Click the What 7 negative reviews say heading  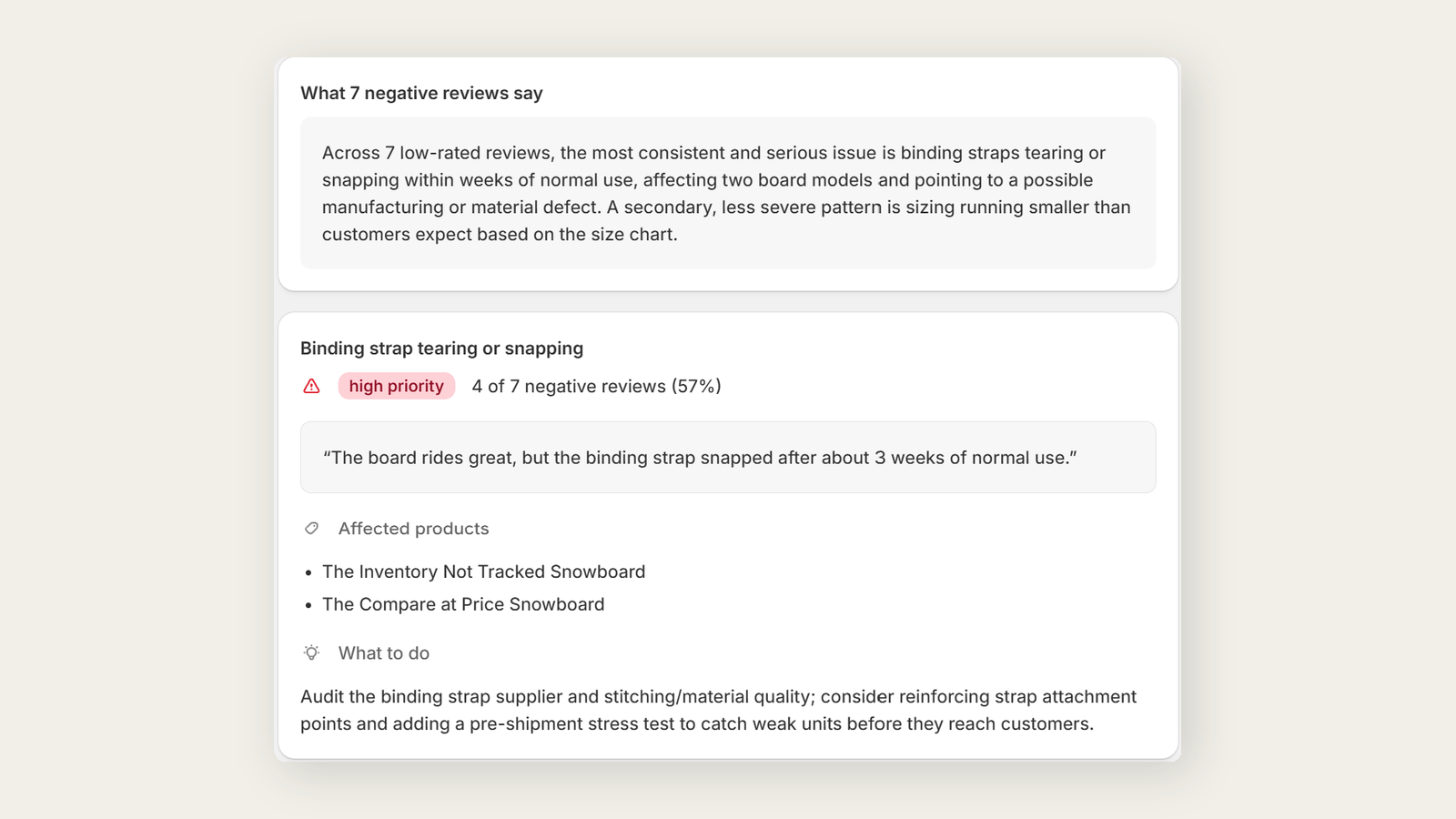point(421,93)
